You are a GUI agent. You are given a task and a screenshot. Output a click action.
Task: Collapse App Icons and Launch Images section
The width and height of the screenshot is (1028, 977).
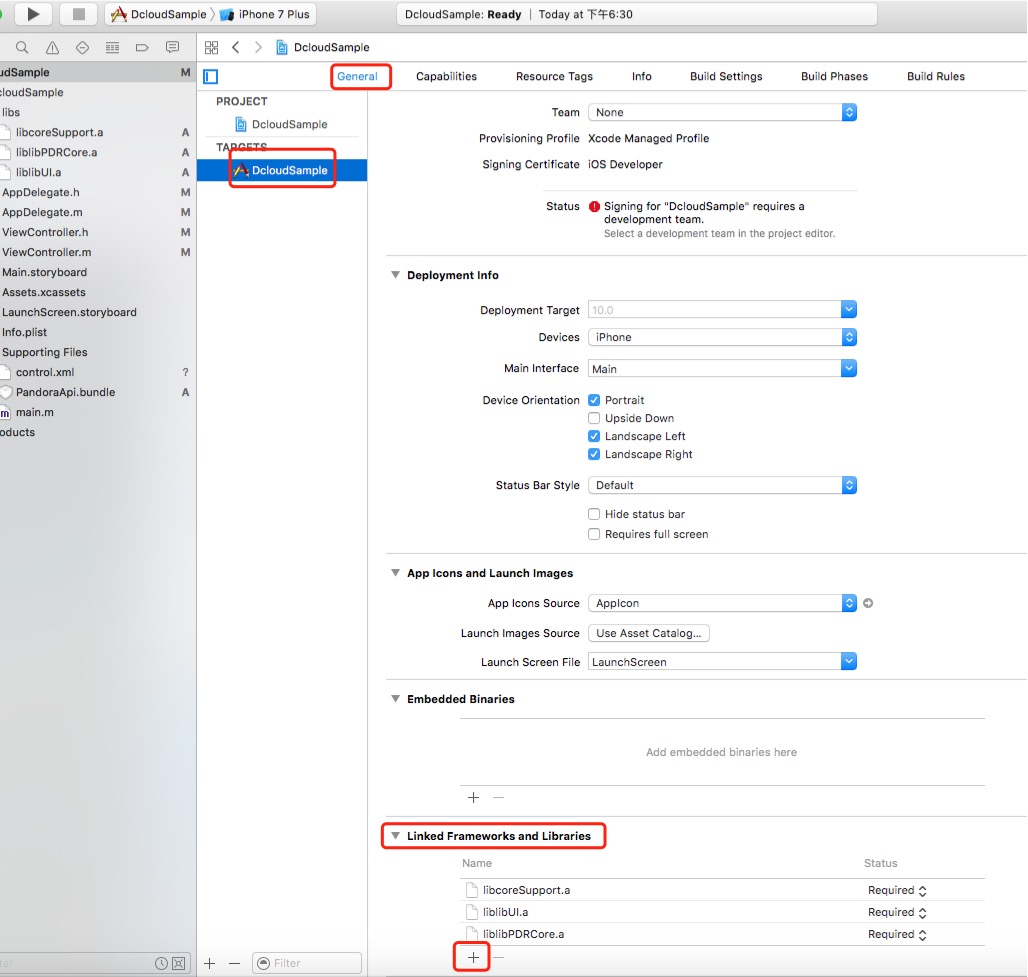coord(395,573)
